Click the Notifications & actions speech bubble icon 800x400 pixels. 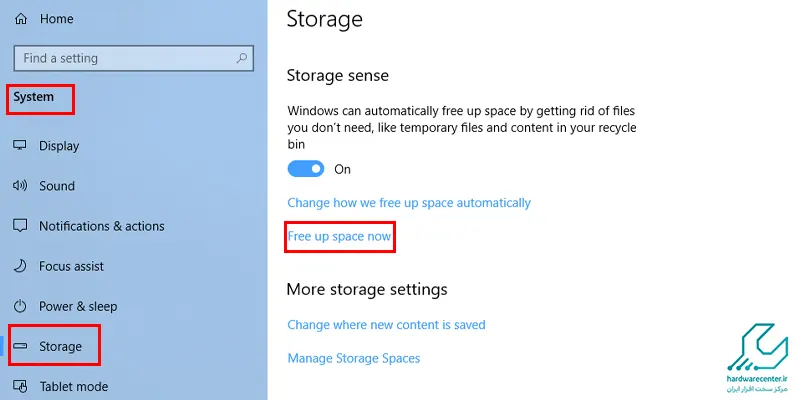pos(20,226)
